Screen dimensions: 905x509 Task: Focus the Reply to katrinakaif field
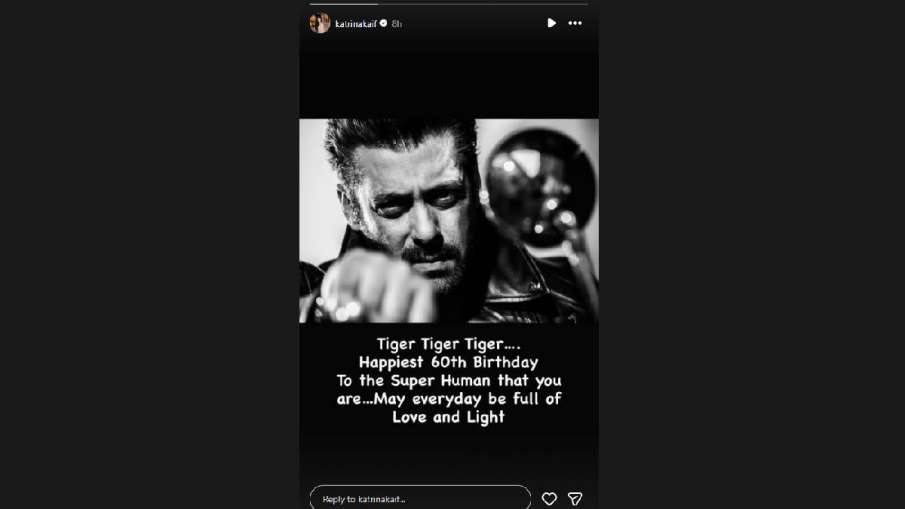click(x=420, y=498)
